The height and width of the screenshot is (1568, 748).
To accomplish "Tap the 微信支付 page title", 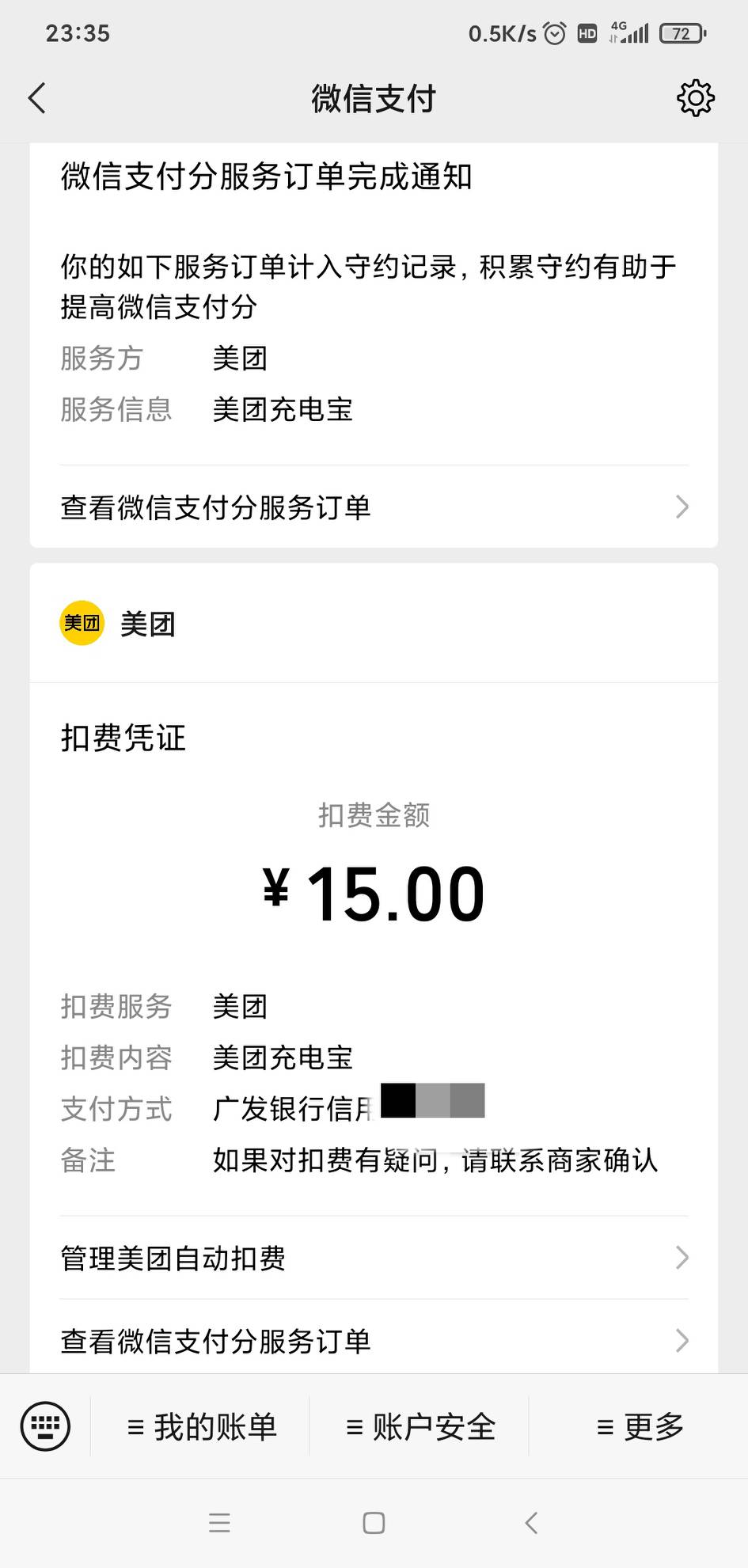I will point(374,98).
